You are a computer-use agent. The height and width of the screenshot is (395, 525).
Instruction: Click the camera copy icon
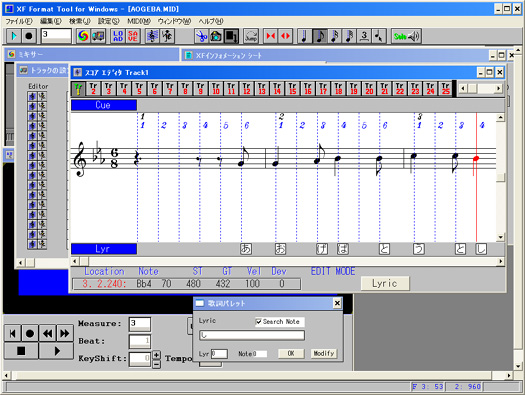(216, 36)
